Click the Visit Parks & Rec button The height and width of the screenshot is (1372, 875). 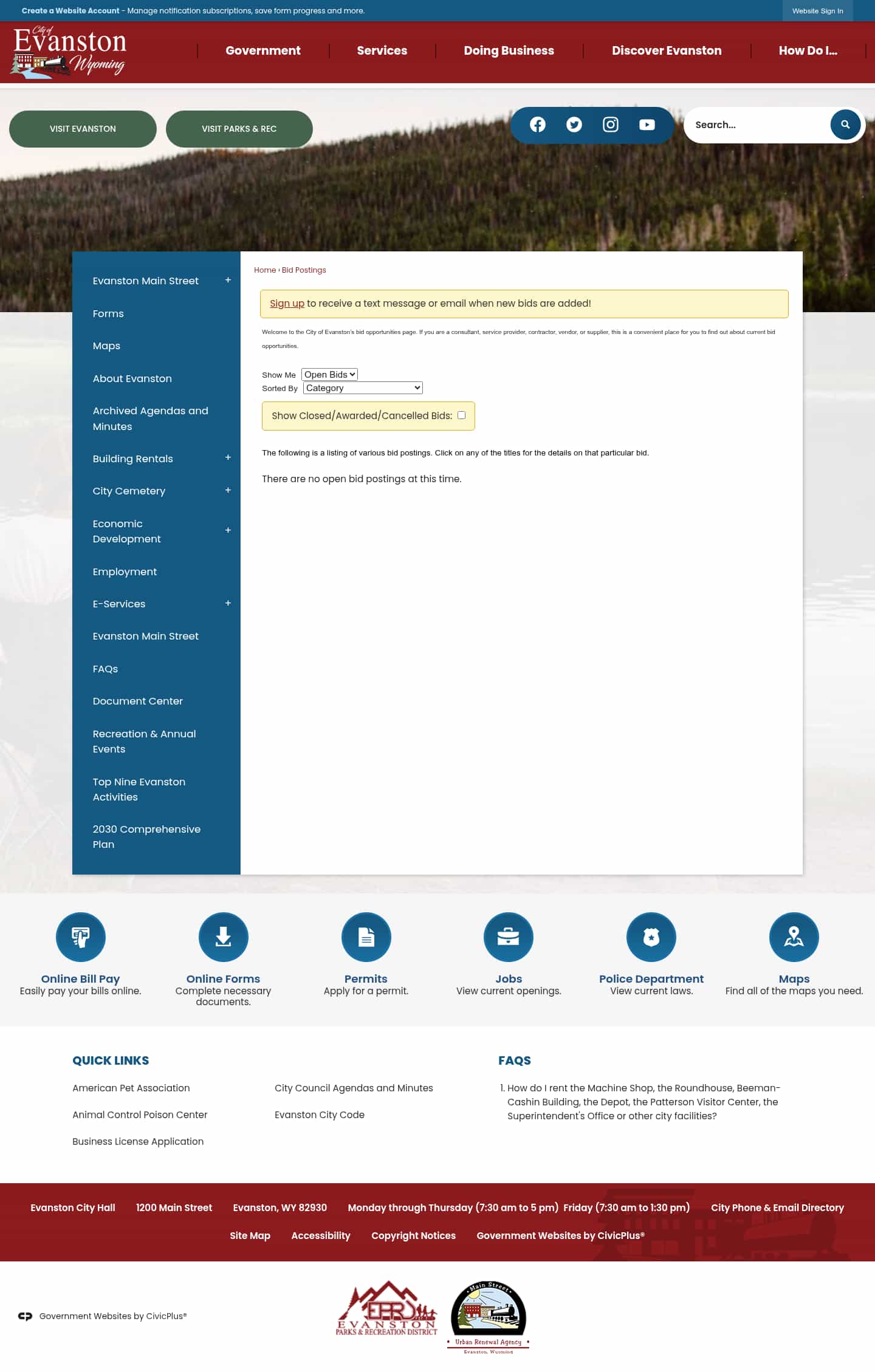pyautogui.click(x=239, y=129)
